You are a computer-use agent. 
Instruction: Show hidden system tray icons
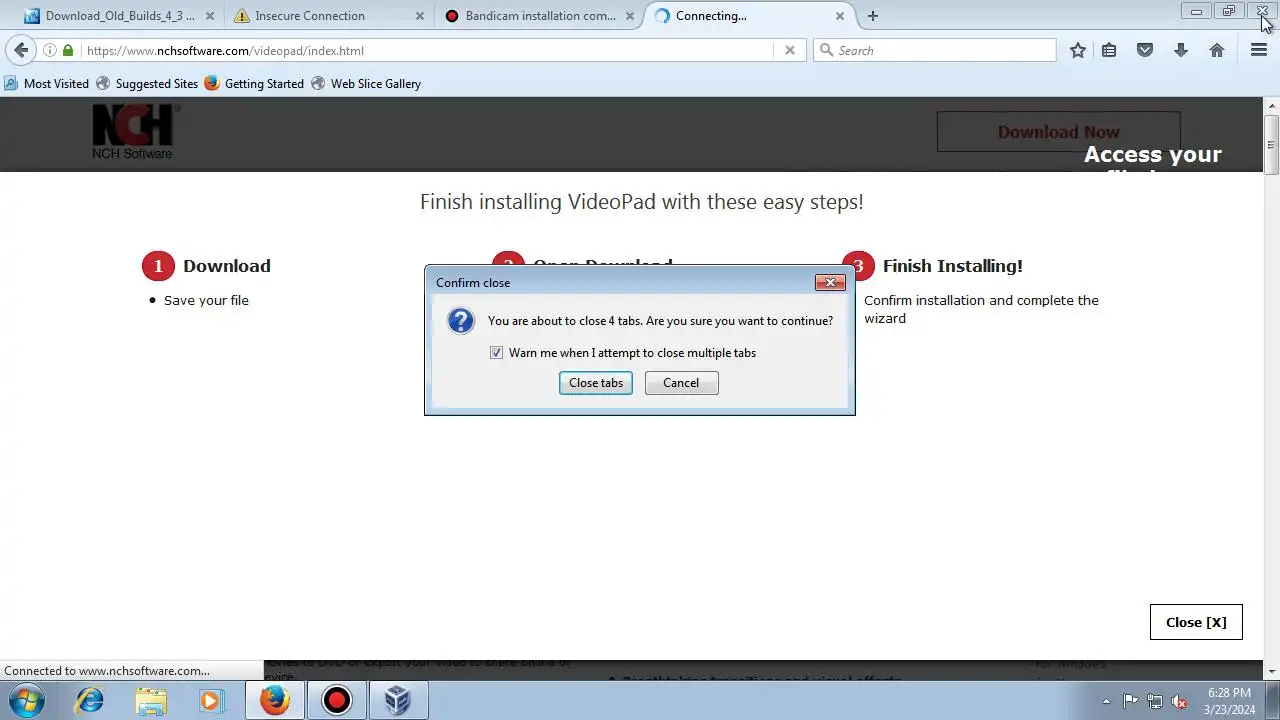(1106, 701)
